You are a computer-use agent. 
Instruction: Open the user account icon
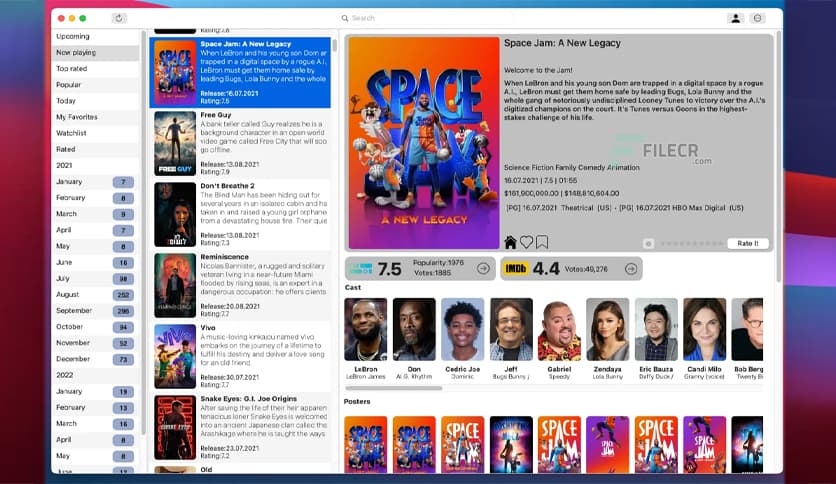[x=735, y=18]
